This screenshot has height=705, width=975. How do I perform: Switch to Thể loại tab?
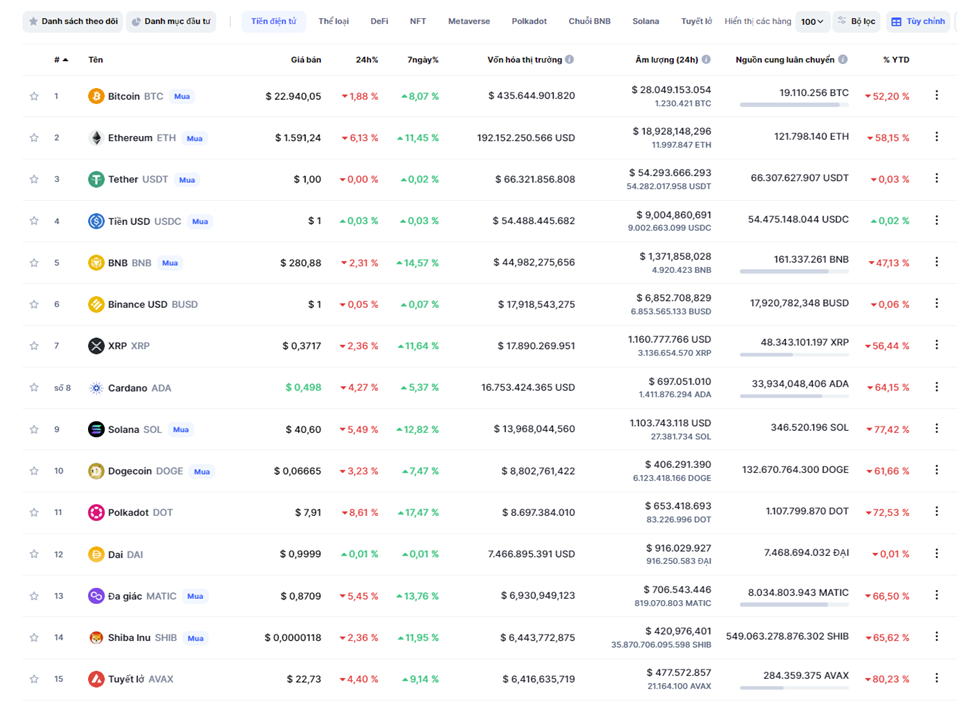point(334,21)
